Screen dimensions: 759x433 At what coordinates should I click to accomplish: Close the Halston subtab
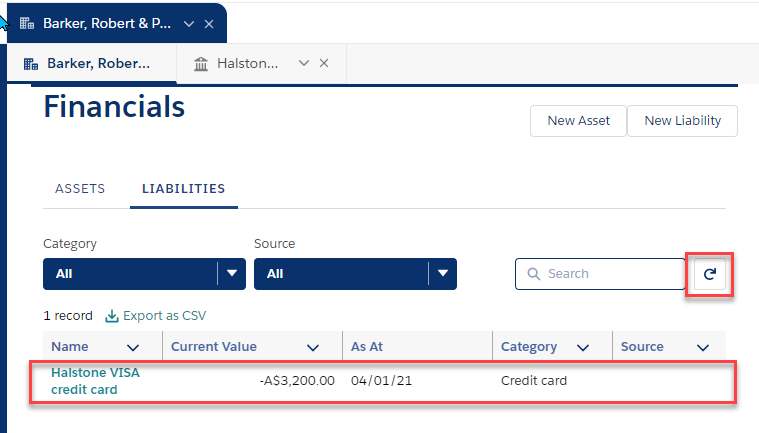click(324, 63)
